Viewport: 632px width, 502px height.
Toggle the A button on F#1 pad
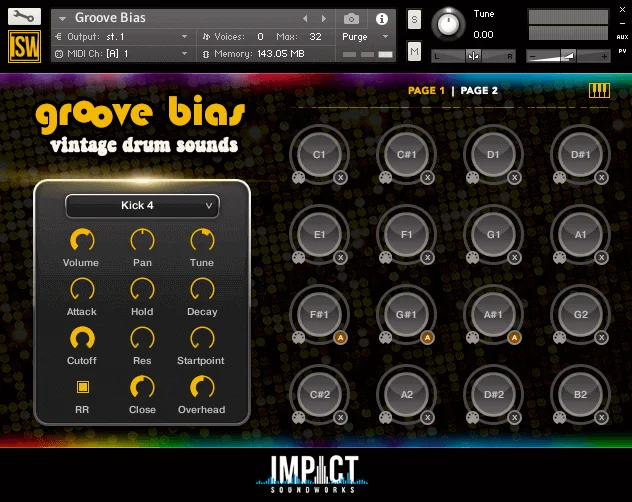point(341,337)
